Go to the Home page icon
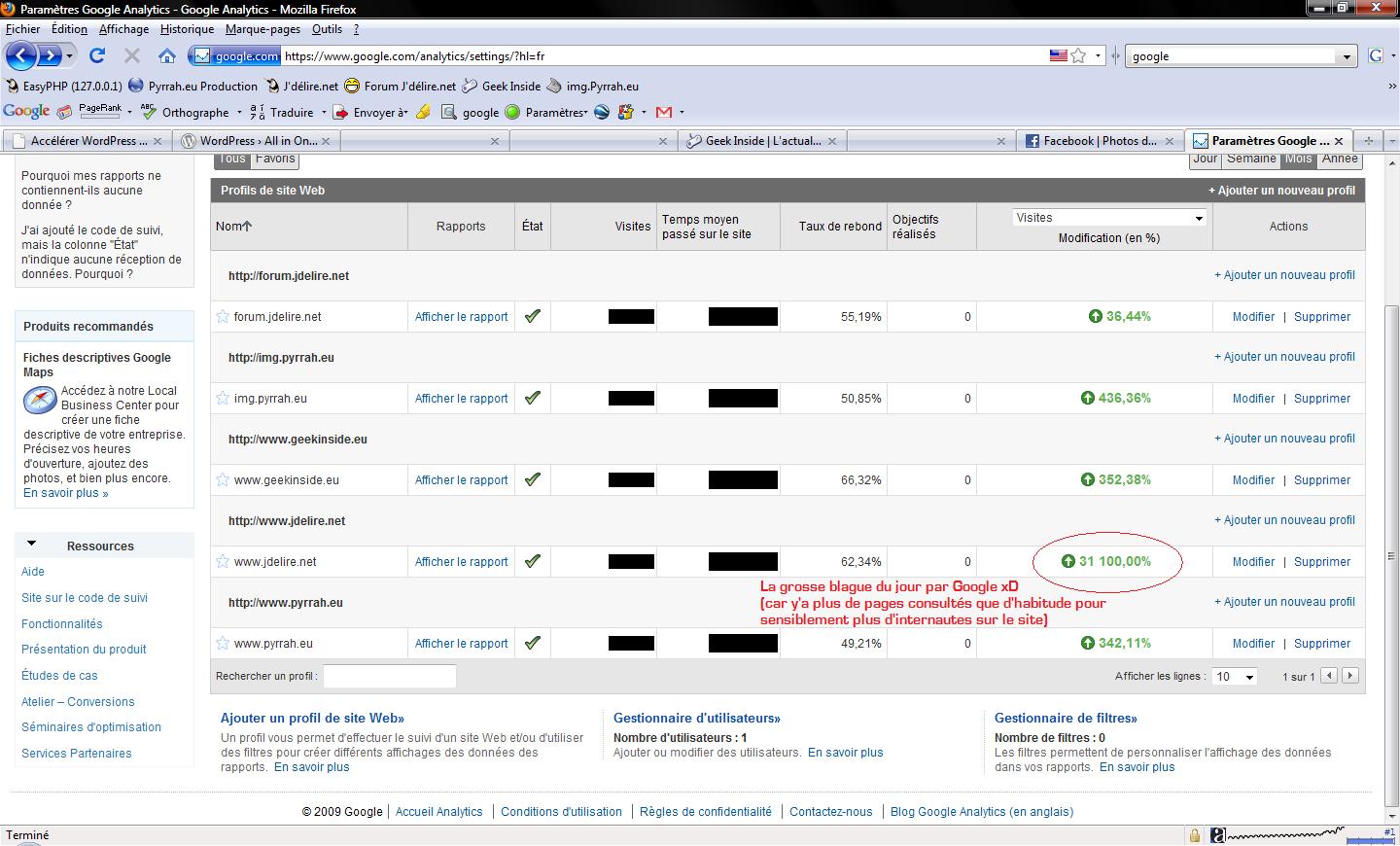The height and width of the screenshot is (846, 1400). click(167, 55)
